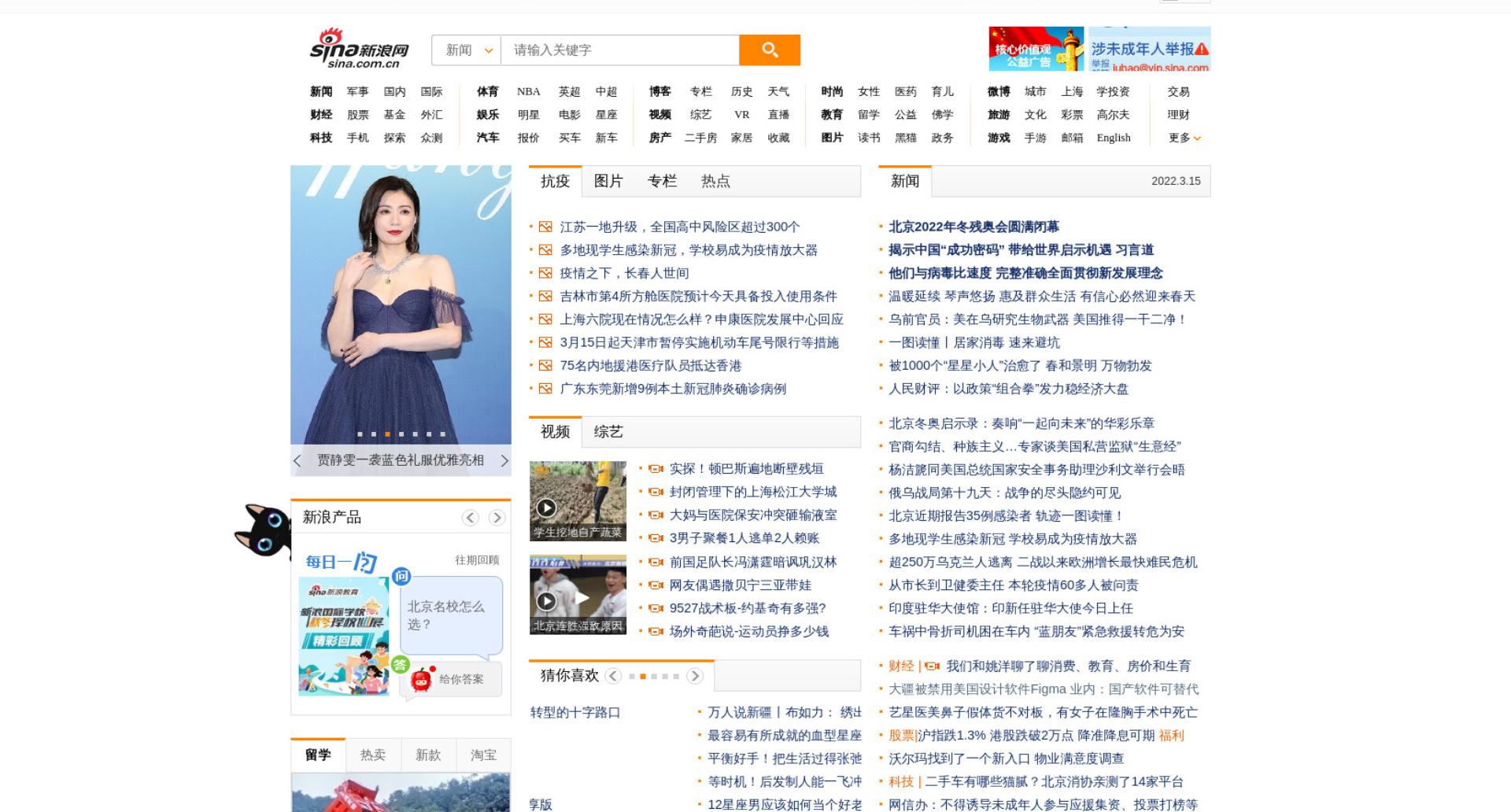The width and height of the screenshot is (1511, 812).
Task: Switch to the 淘宝 shopping tab
Action: (483, 755)
